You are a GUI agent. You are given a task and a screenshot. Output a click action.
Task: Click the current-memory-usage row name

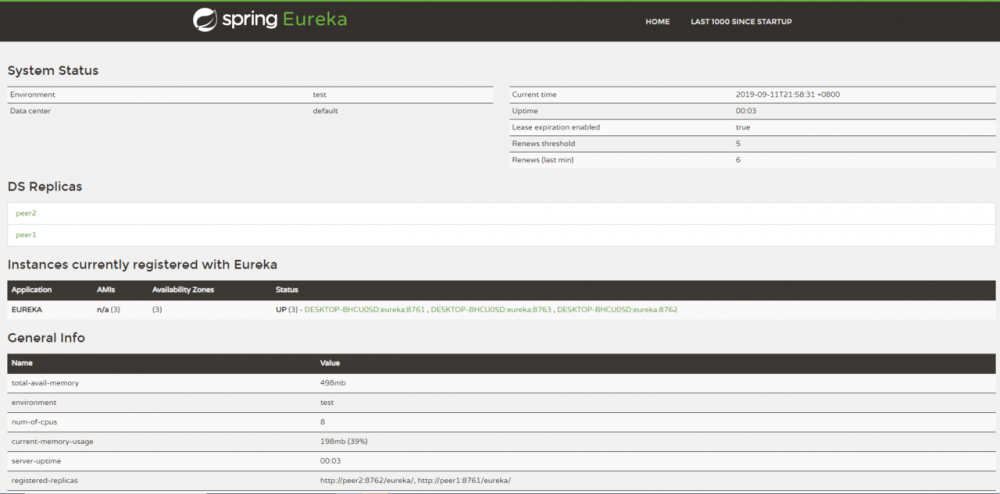pyautogui.click(x=52, y=442)
